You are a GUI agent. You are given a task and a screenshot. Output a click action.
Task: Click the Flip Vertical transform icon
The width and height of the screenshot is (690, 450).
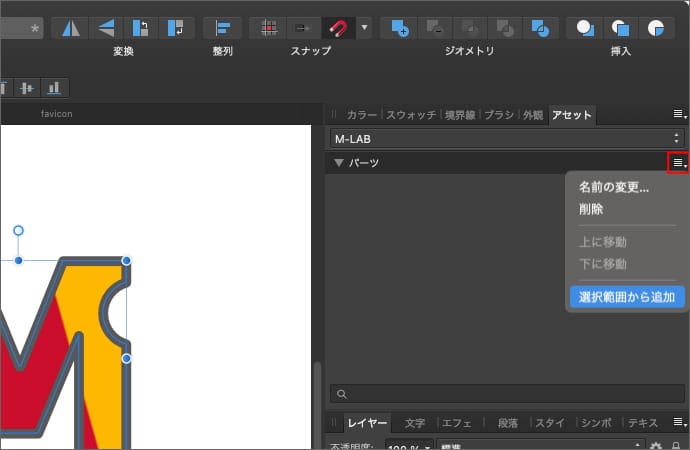point(105,27)
